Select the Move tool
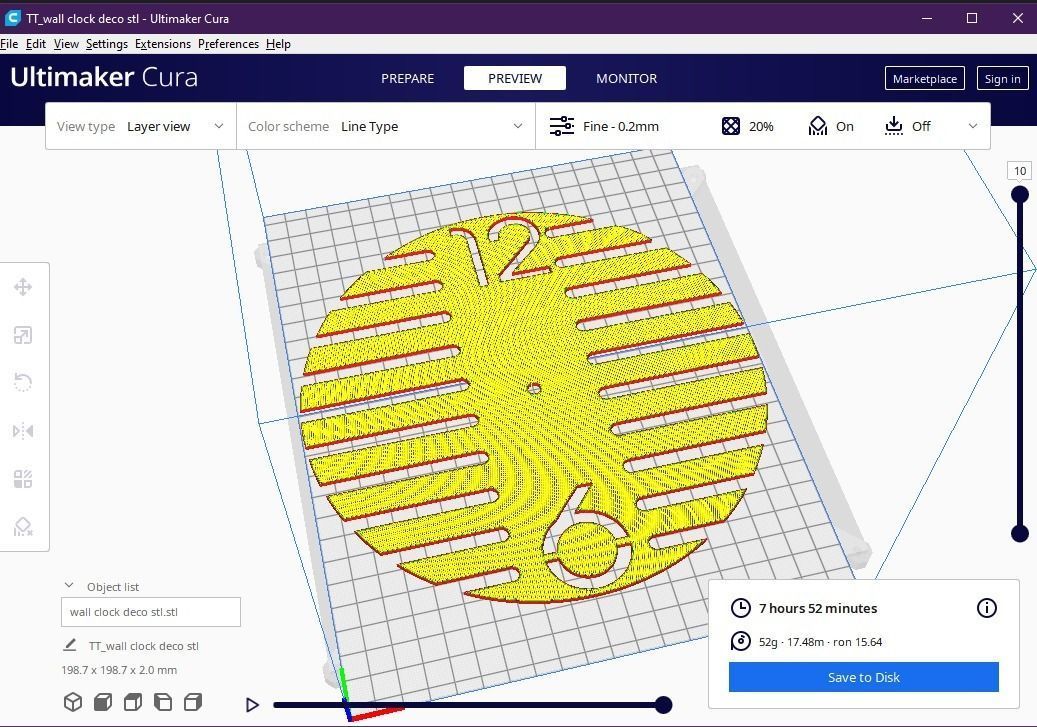Screen dimensions: 1037x727 (x=23, y=287)
